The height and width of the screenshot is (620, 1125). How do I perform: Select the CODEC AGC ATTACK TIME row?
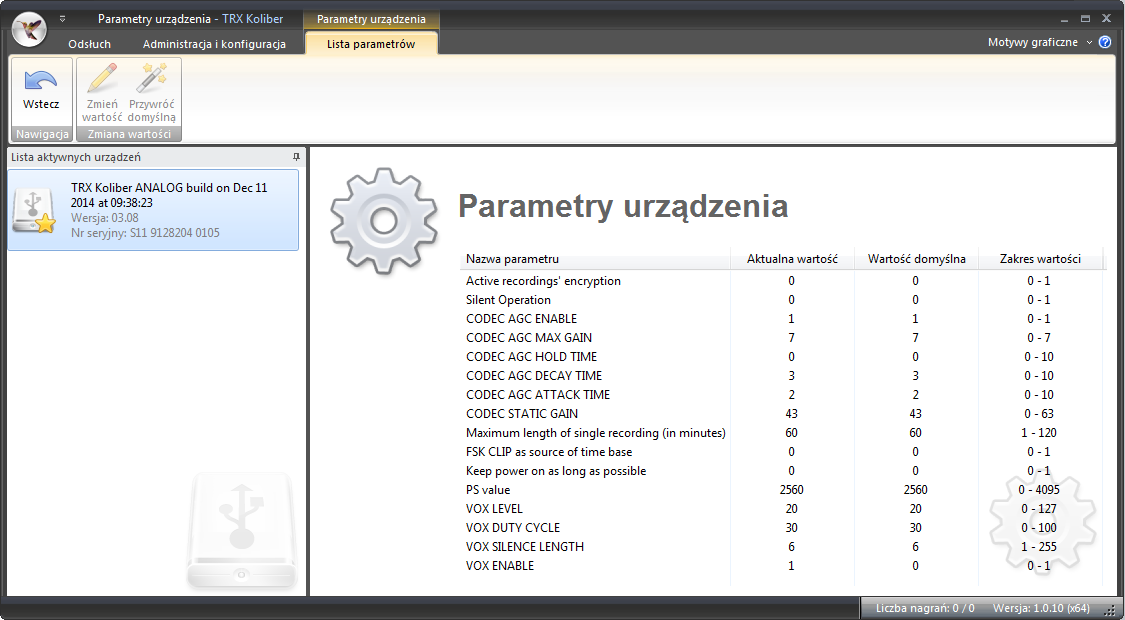(781, 395)
